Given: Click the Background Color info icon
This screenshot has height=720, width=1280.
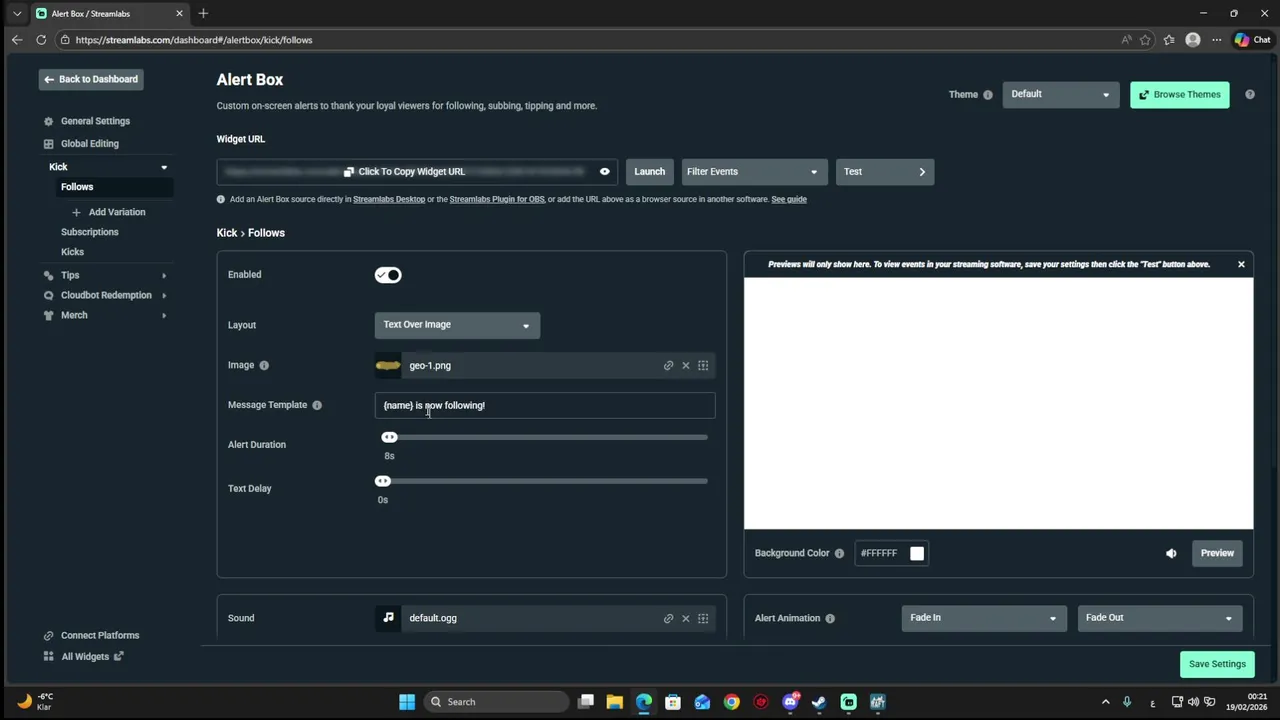Looking at the screenshot, I should pos(839,553).
